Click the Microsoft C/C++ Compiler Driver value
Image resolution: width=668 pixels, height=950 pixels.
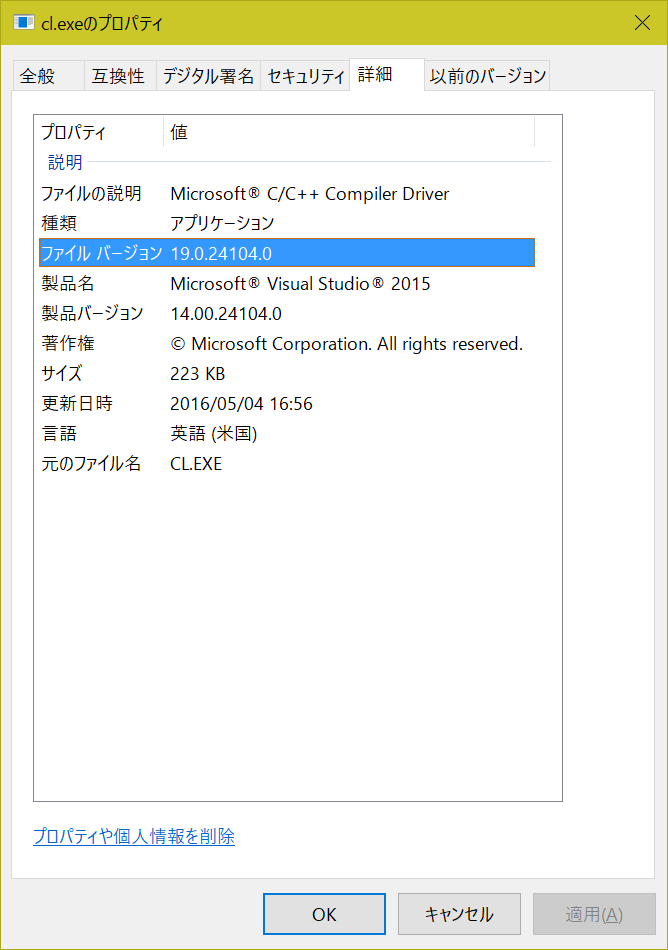(x=309, y=194)
